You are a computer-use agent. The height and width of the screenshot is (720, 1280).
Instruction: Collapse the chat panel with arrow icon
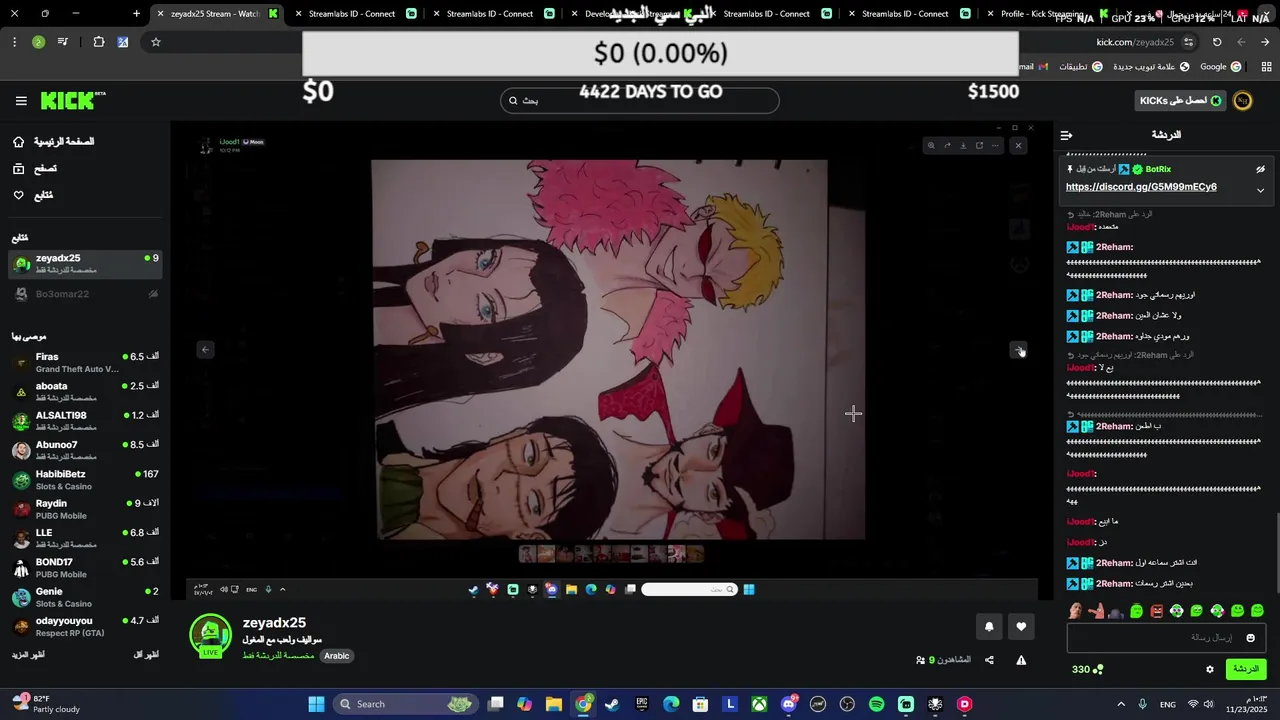click(x=1066, y=135)
